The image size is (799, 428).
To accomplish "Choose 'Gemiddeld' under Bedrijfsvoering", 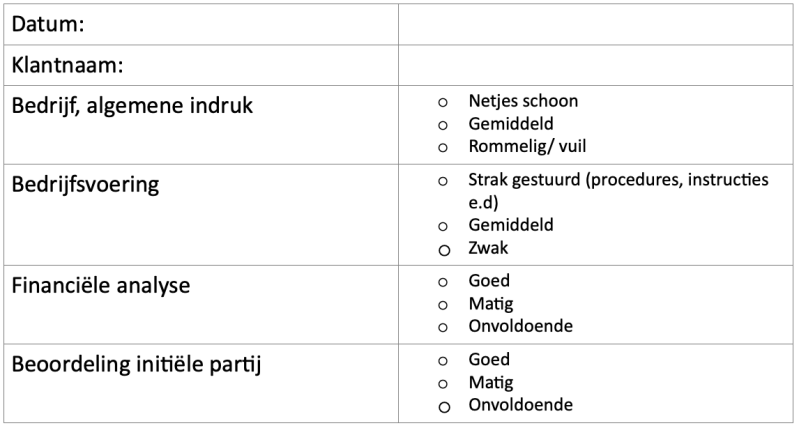I will [443, 226].
